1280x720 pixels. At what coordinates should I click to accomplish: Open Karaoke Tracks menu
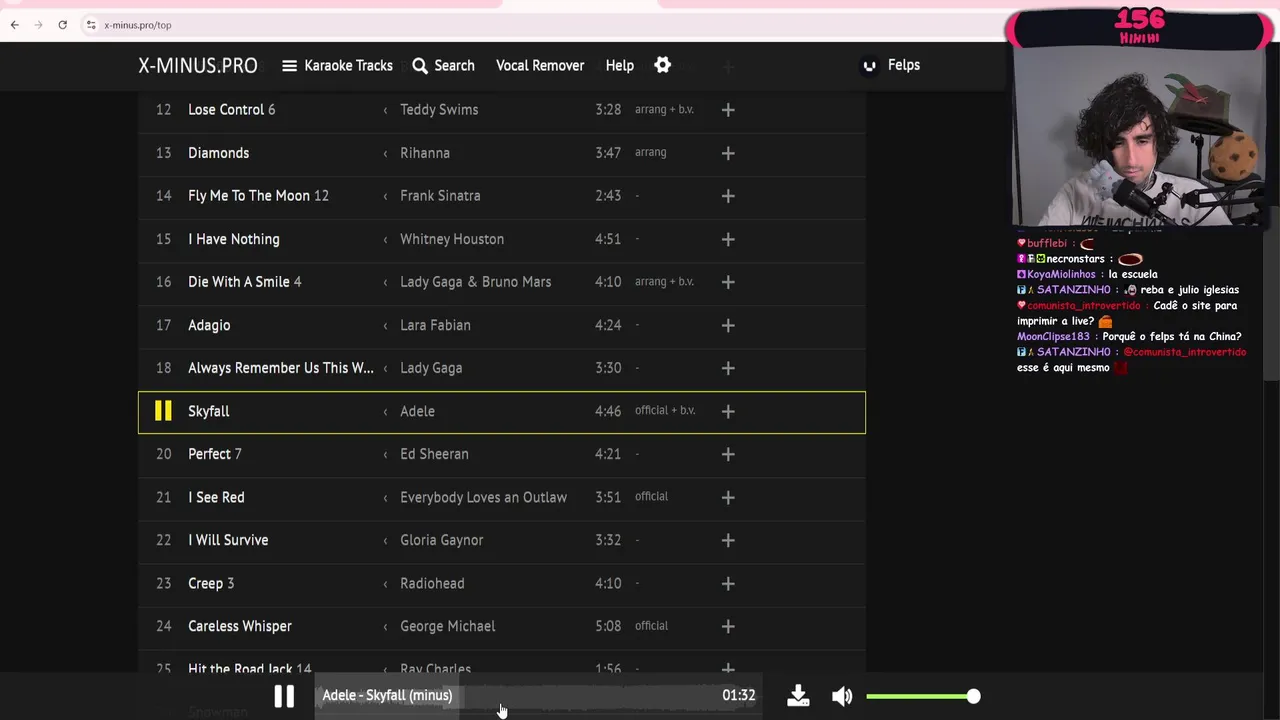point(337,65)
